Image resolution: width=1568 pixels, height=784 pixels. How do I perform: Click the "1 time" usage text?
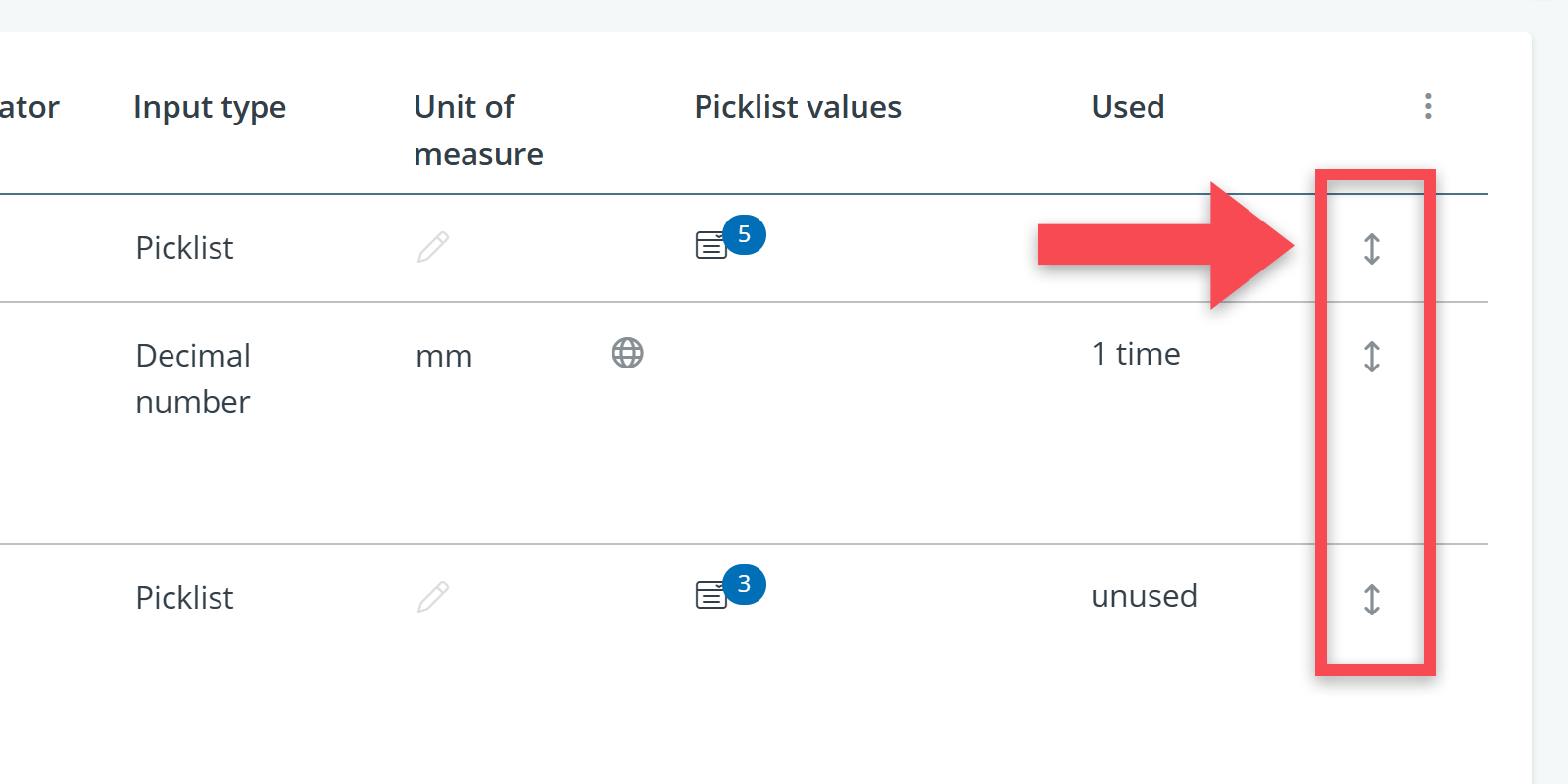click(1136, 354)
